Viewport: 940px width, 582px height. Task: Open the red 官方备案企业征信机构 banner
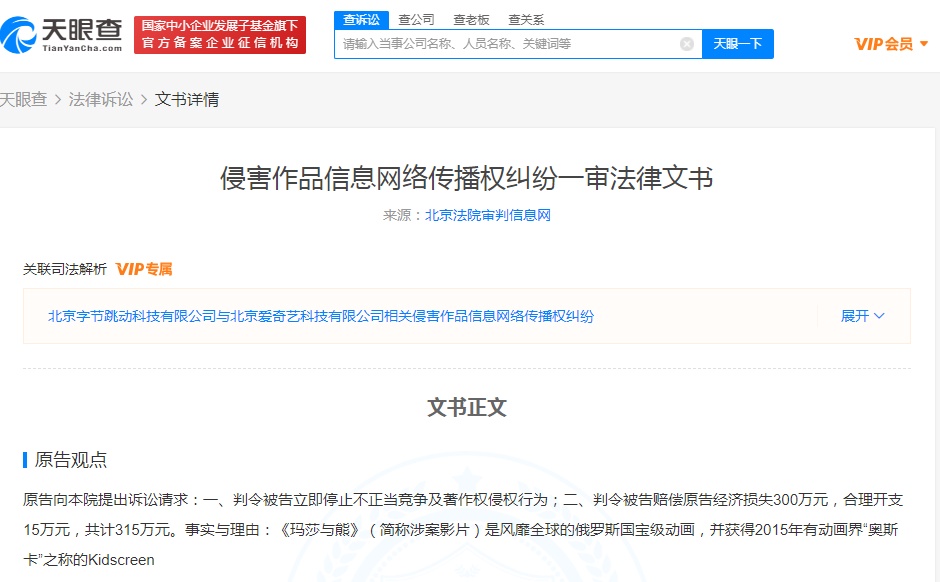pyautogui.click(x=220, y=35)
